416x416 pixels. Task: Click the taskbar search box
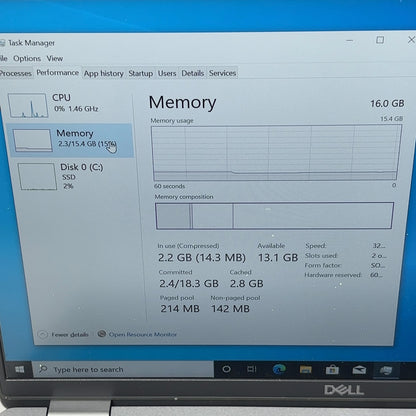123,369
